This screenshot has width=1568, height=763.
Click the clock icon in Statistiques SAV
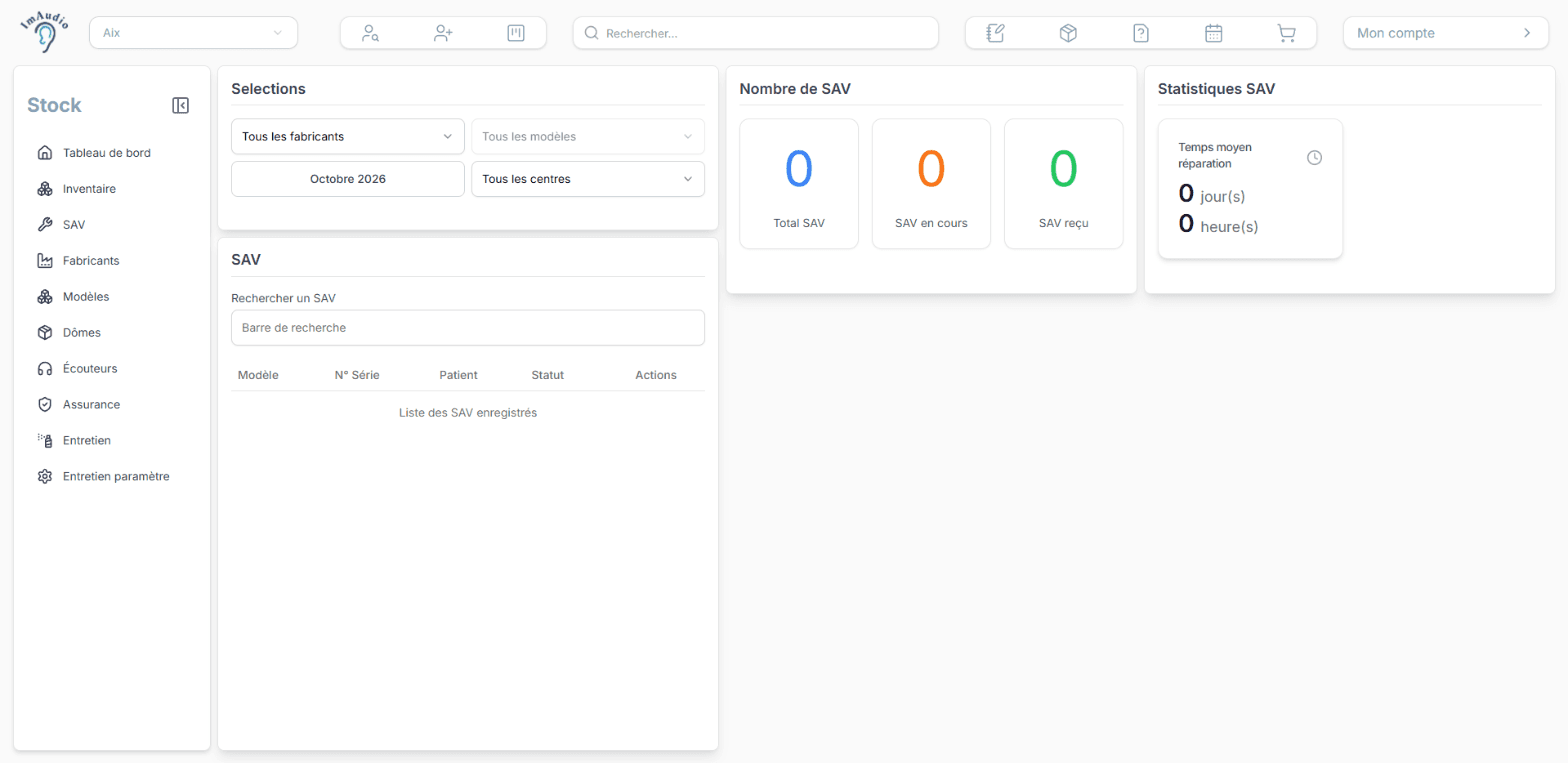pyautogui.click(x=1315, y=157)
